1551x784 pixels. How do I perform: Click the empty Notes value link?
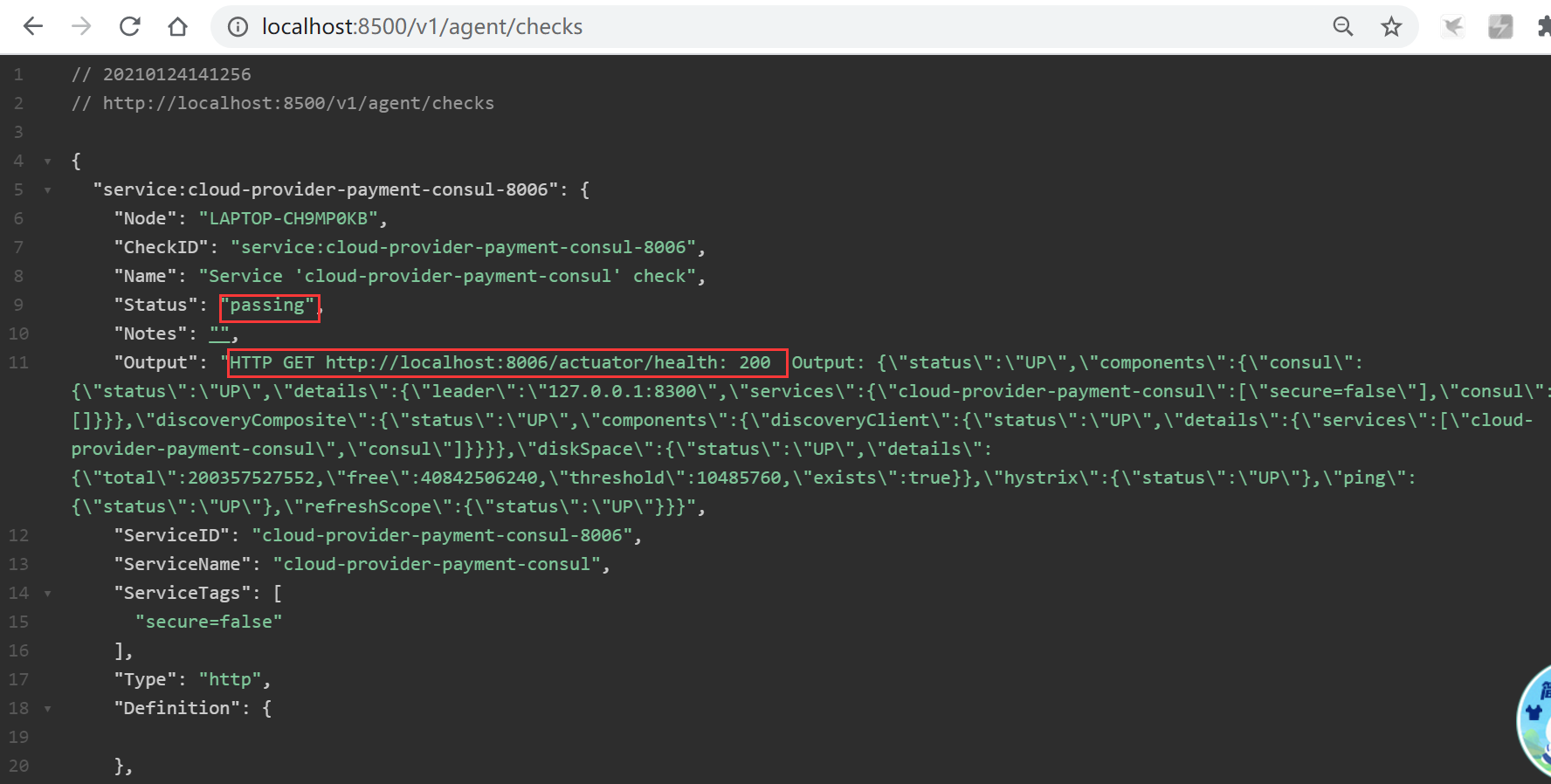click(219, 334)
